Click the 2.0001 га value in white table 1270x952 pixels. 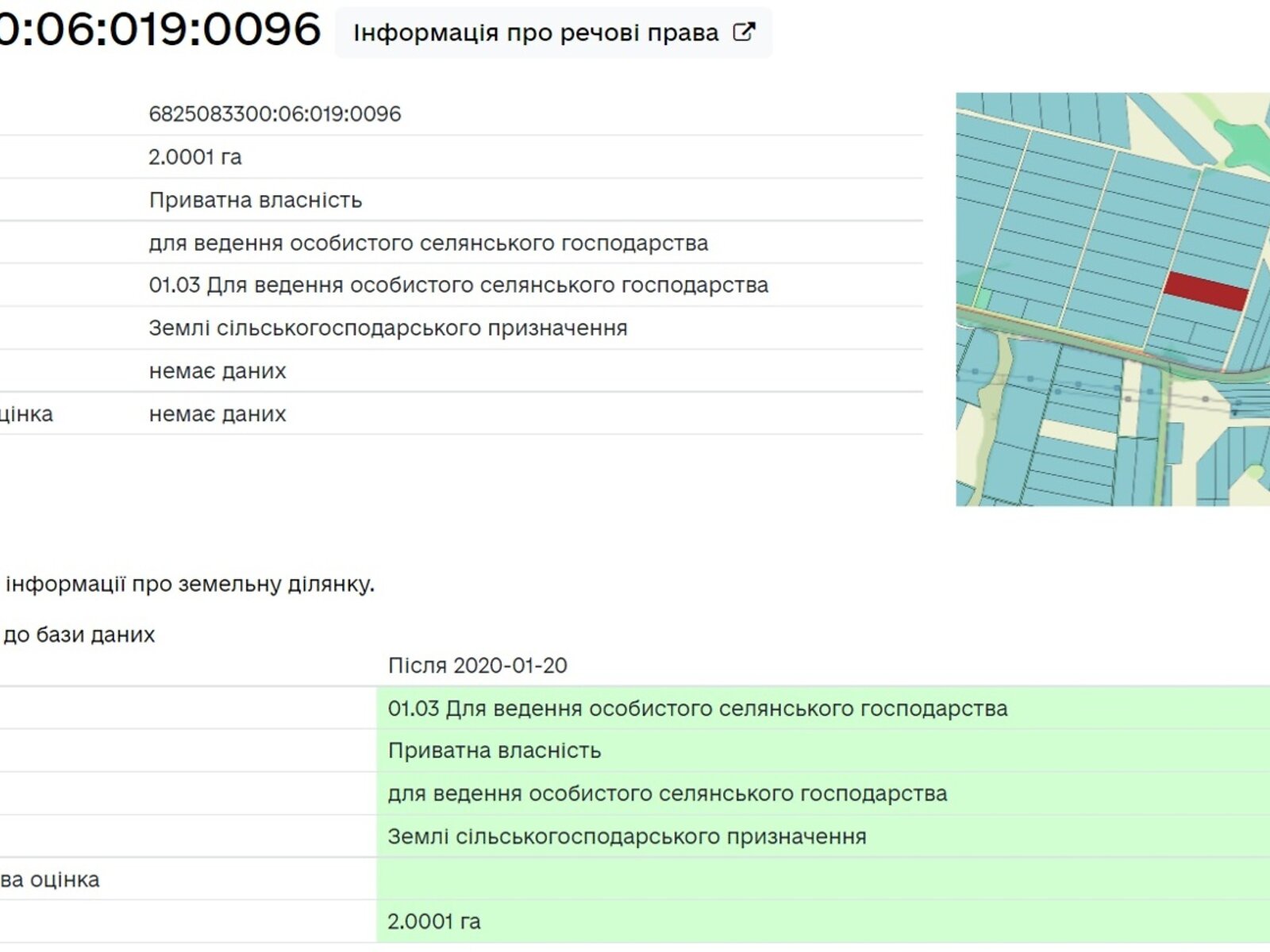pos(195,157)
